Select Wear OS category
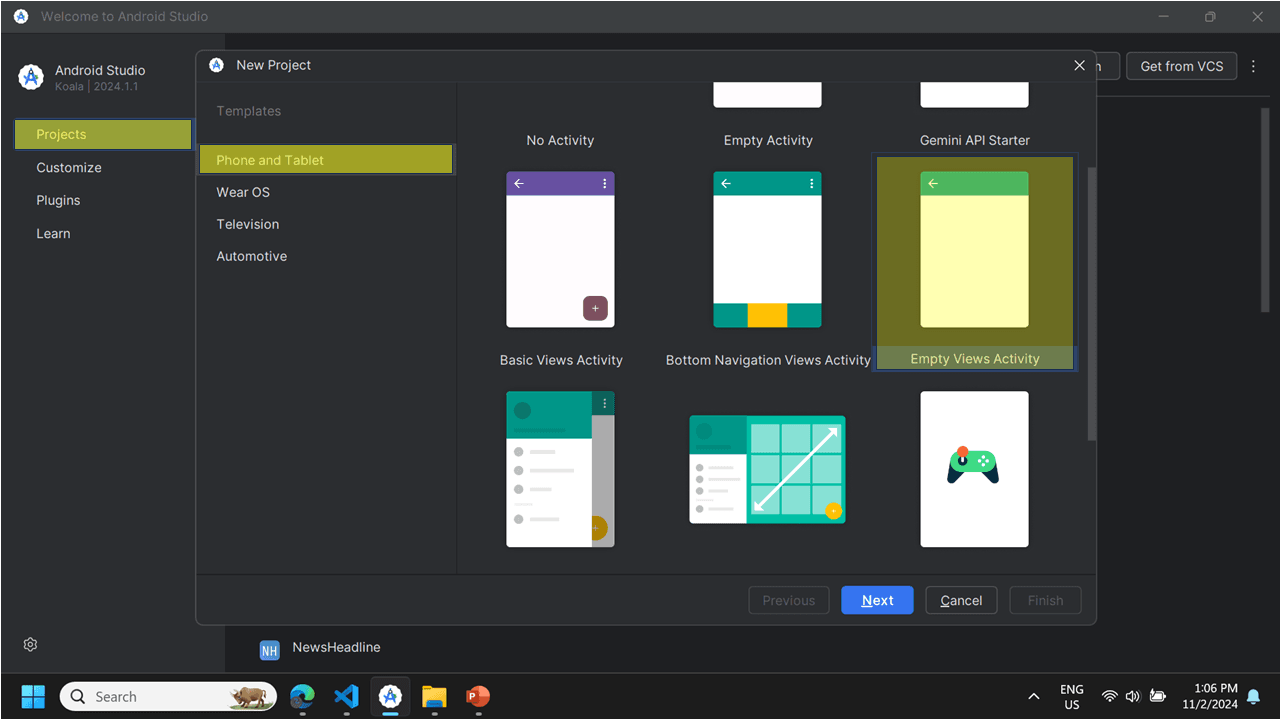This screenshot has width=1280, height=720. point(243,192)
